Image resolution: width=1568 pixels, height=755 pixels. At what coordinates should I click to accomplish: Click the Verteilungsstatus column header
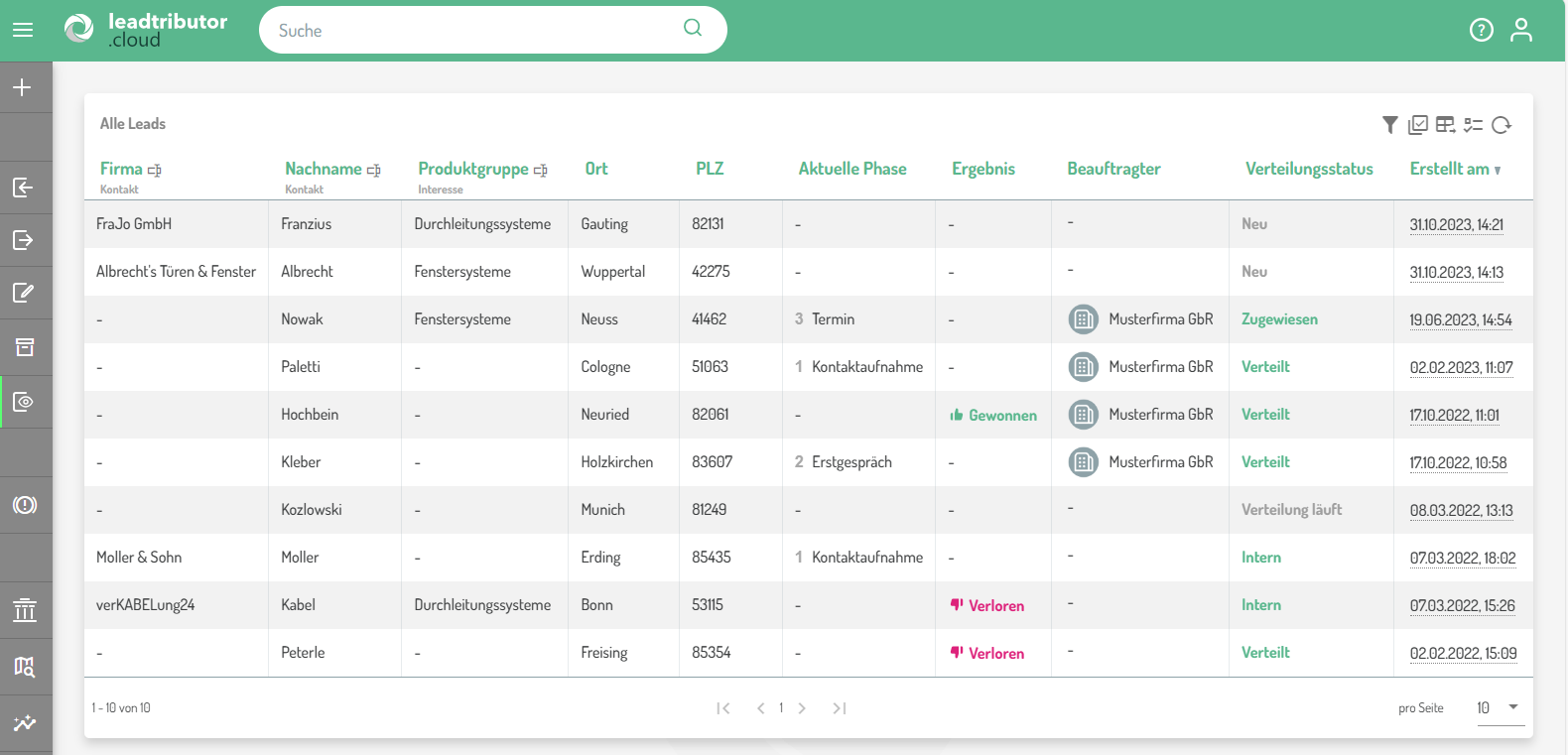coord(1309,169)
